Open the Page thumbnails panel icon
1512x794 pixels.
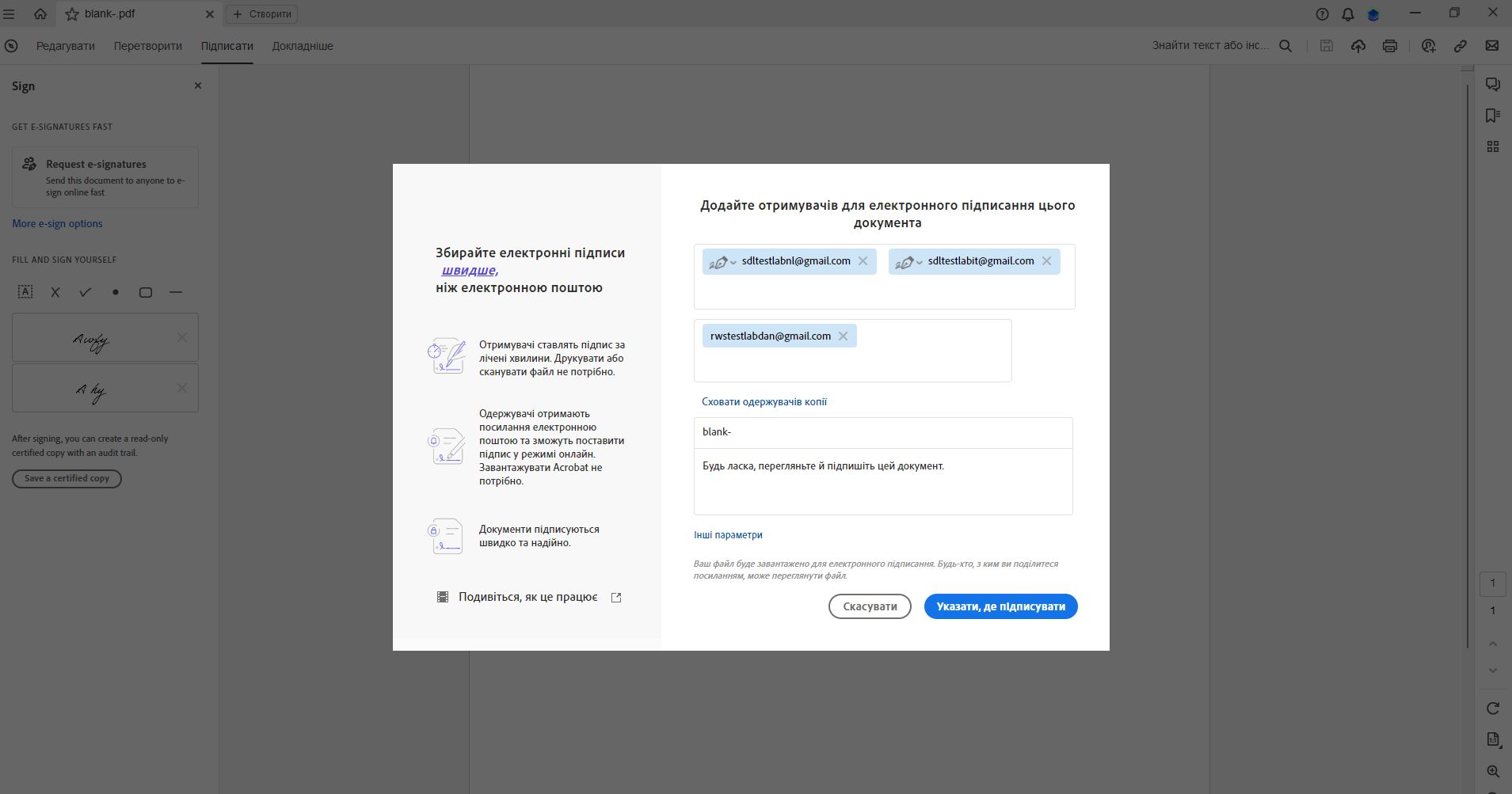[1492, 146]
